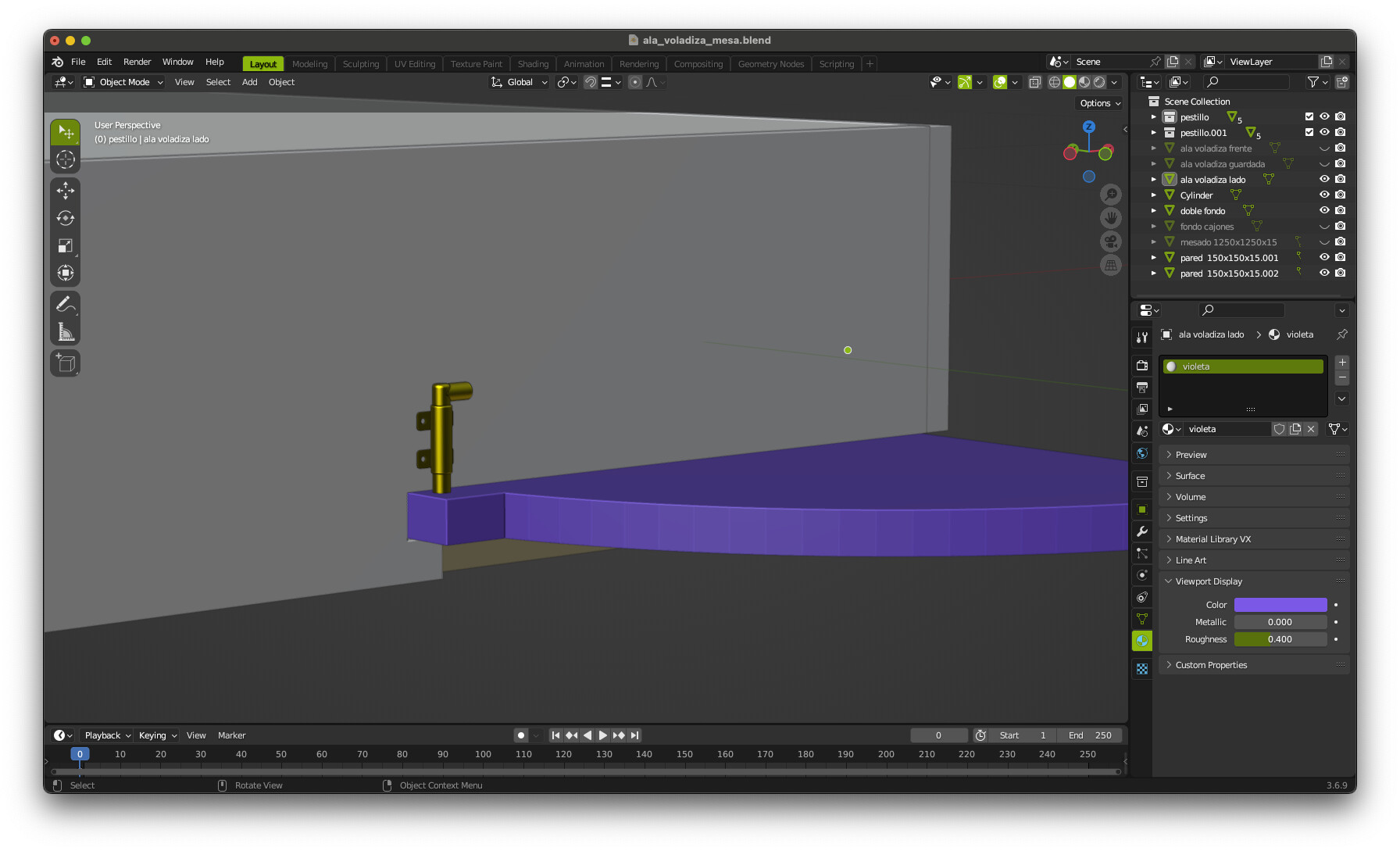Activate the Annotate tool

coord(66,304)
